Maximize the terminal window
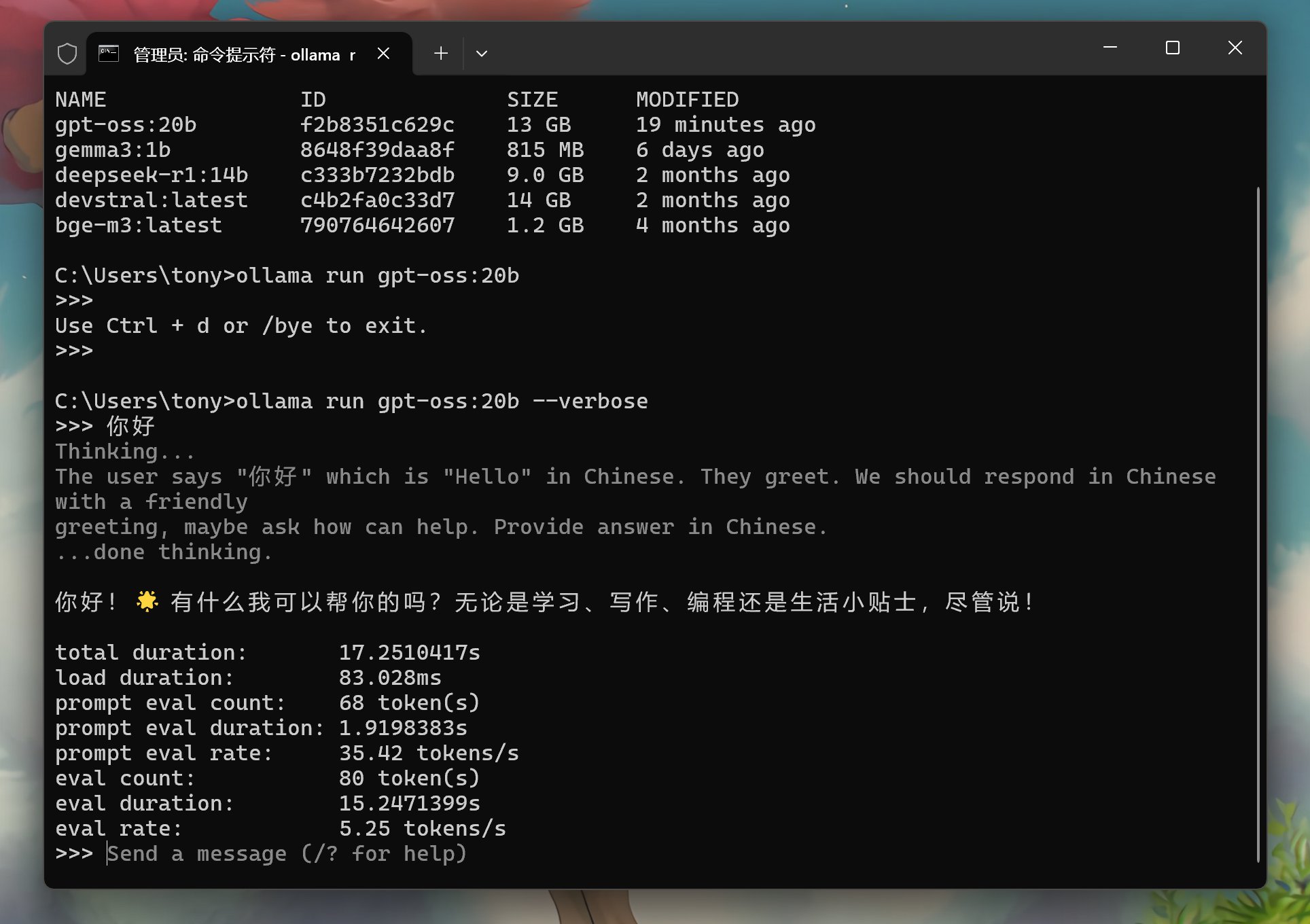This screenshot has width=1310, height=924. (1172, 48)
